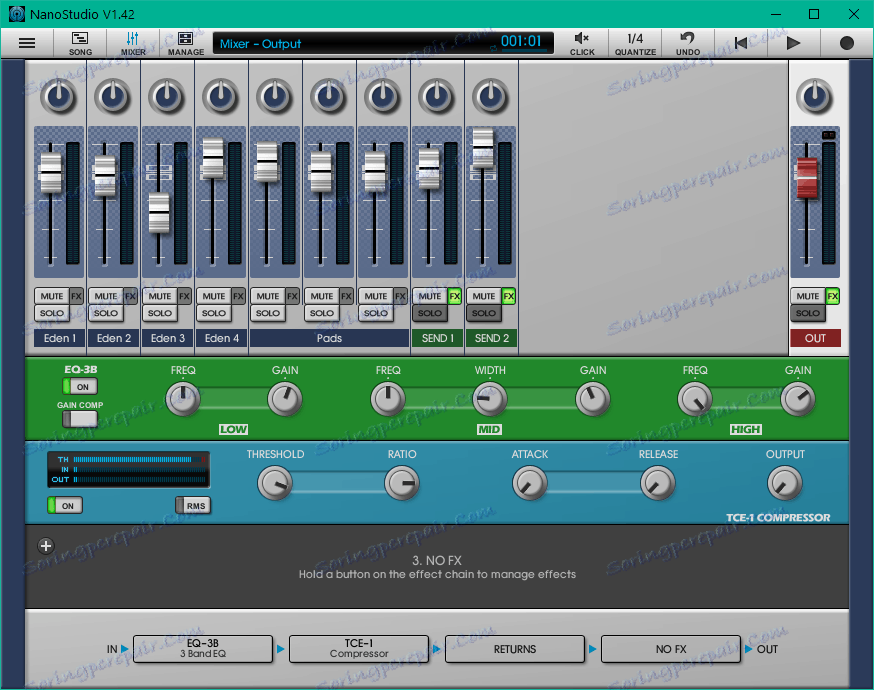Mute the Eden 1 channel

pos(52,296)
